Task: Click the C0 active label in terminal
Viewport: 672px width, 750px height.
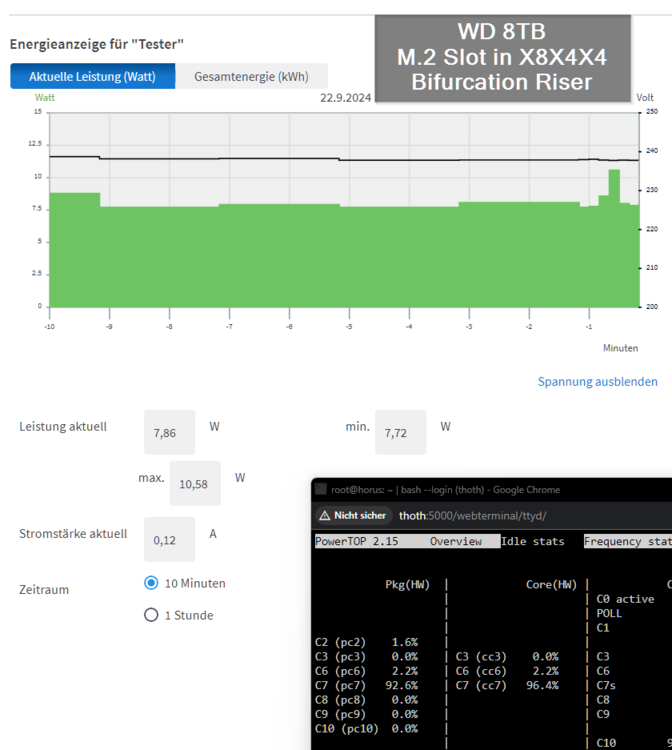Action: pos(625,599)
